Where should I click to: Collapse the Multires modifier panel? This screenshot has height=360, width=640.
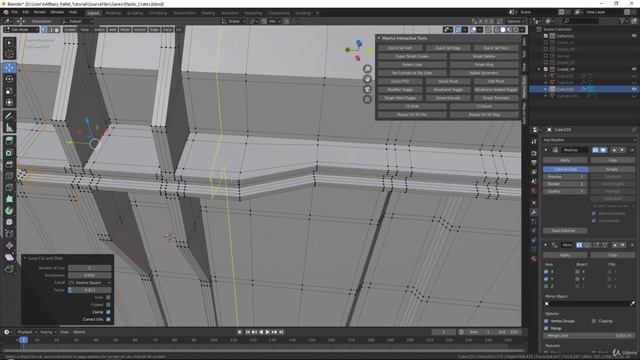tap(546, 150)
